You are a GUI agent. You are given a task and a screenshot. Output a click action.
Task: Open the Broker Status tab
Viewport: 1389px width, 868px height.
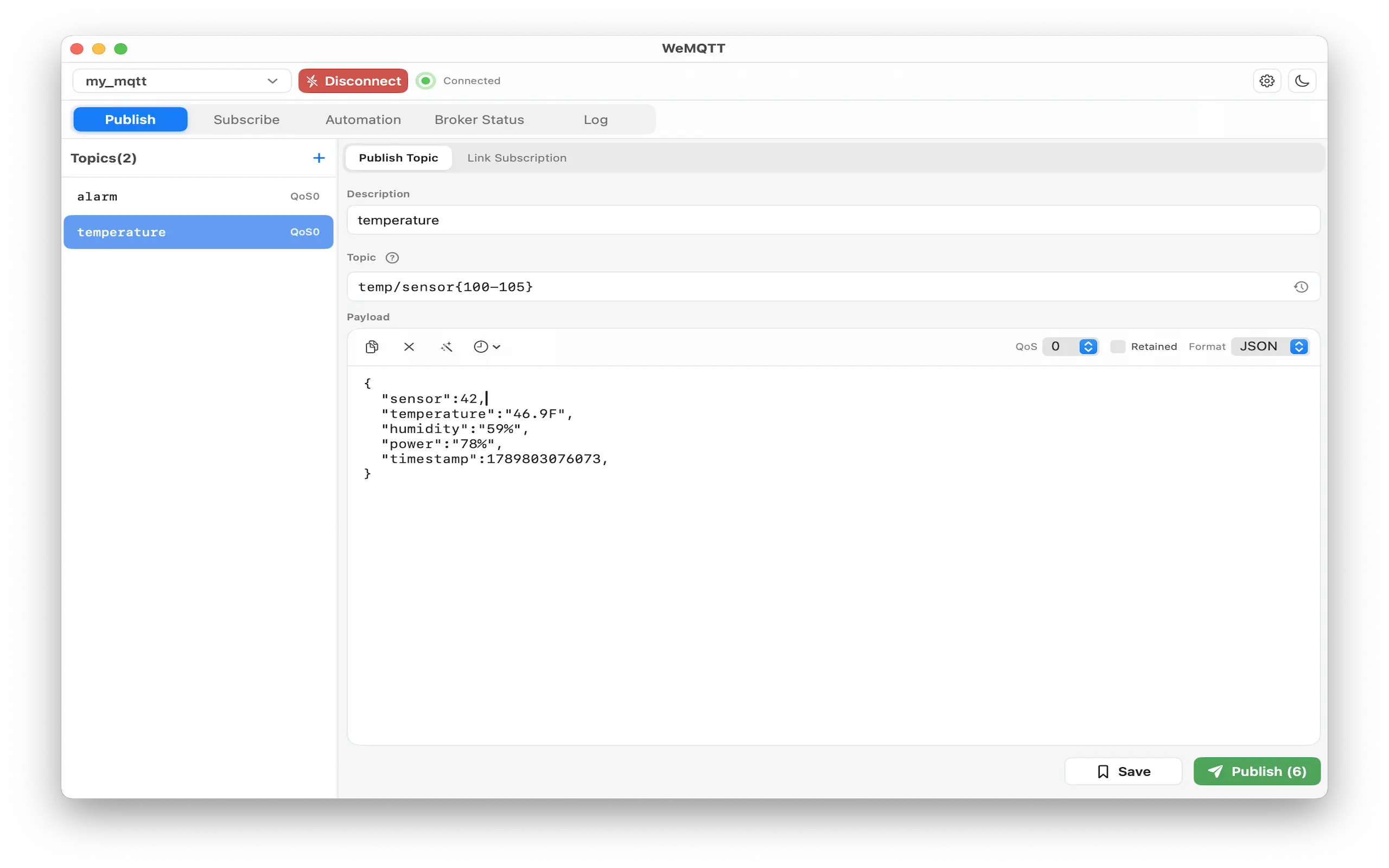(479, 119)
